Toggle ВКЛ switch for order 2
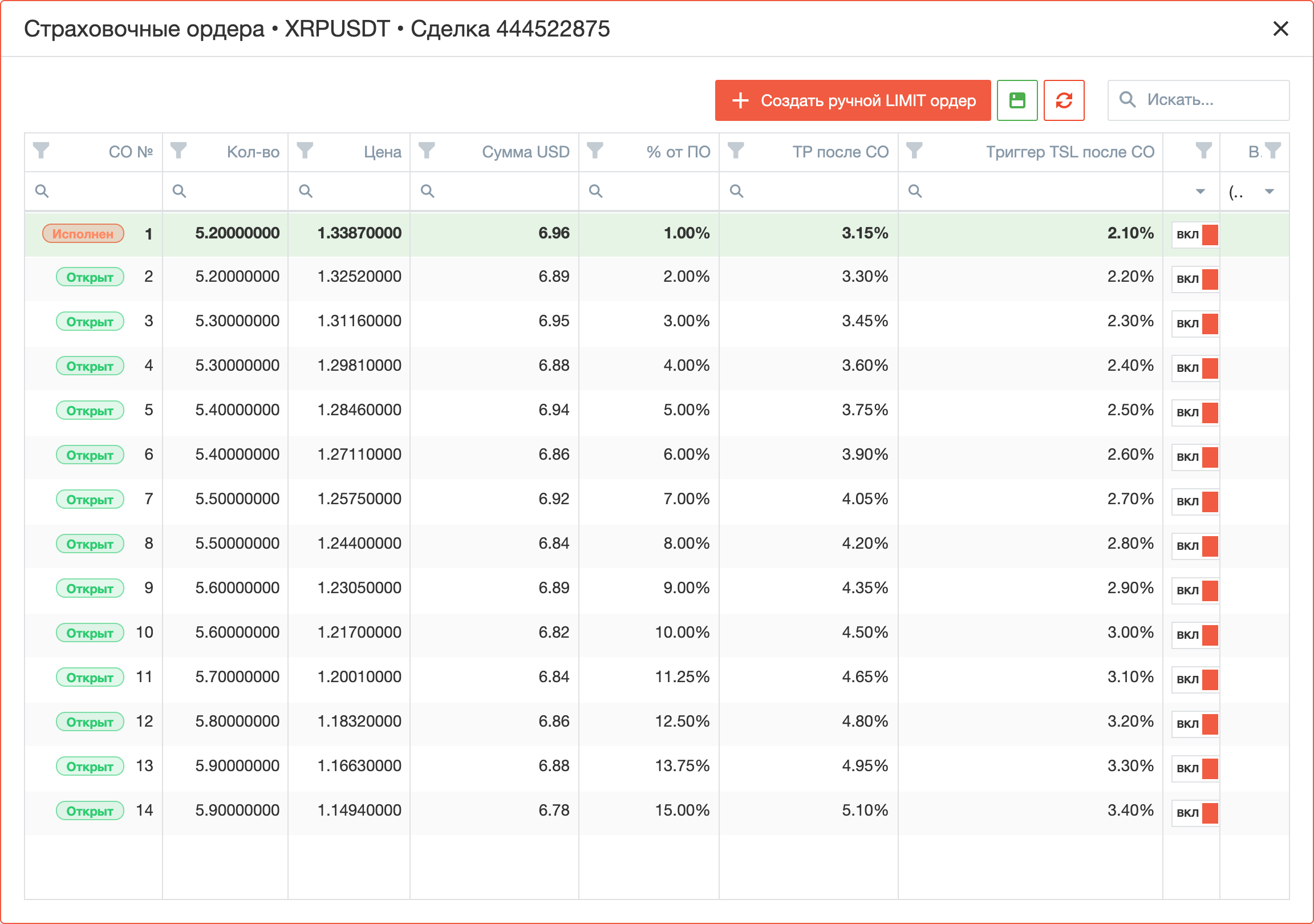The height and width of the screenshot is (924, 1314). click(x=1195, y=279)
